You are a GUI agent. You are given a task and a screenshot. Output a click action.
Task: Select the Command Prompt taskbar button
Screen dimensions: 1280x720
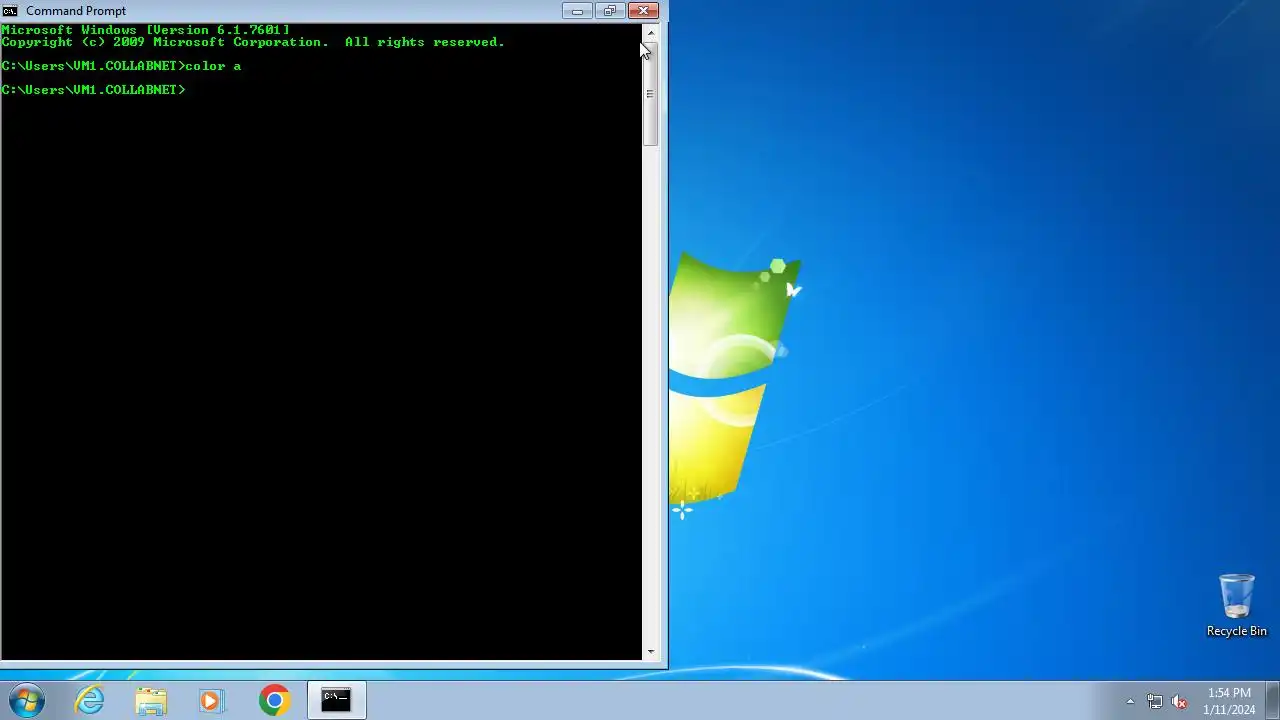336,700
